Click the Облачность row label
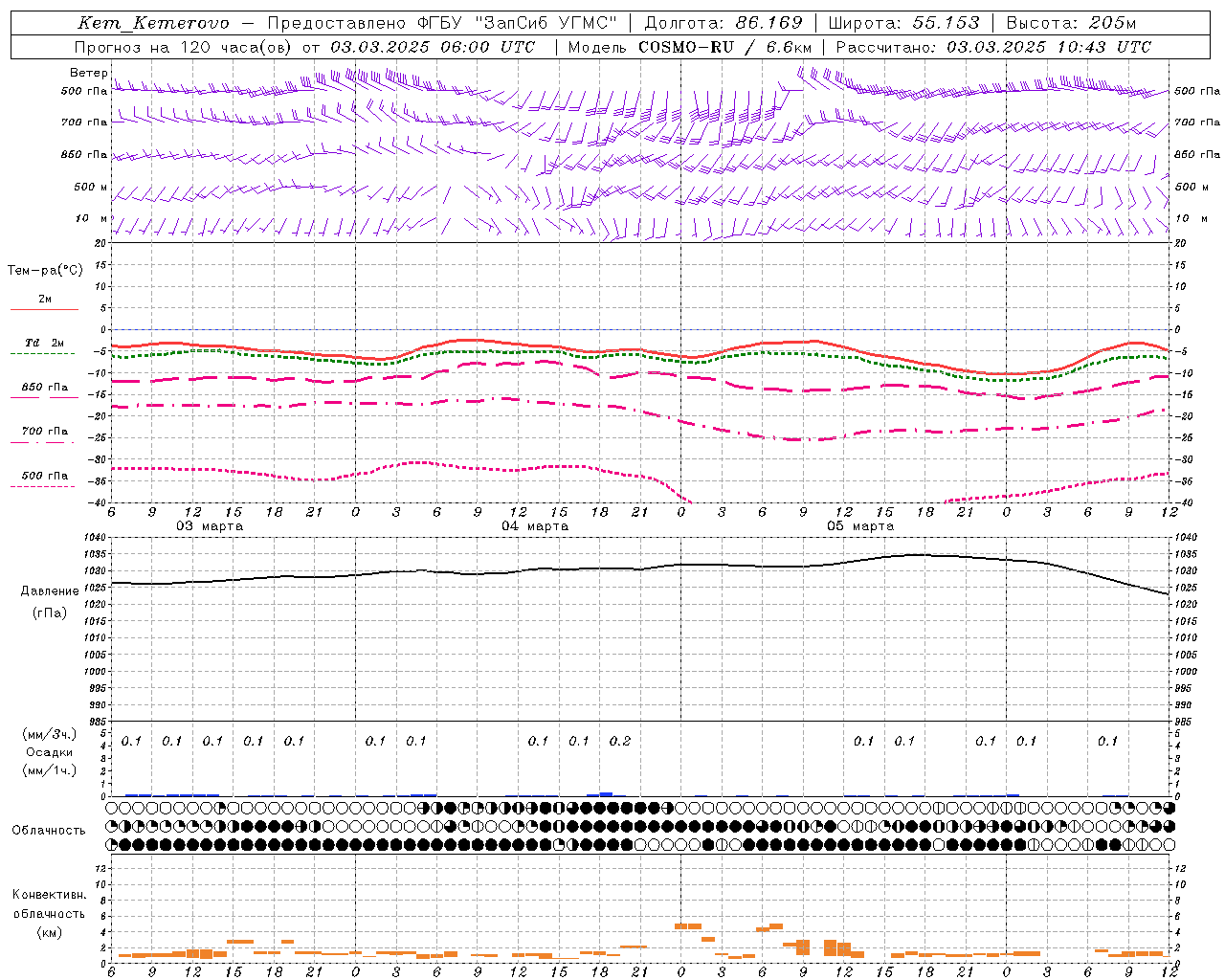1225x980 pixels. coord(49,831)
